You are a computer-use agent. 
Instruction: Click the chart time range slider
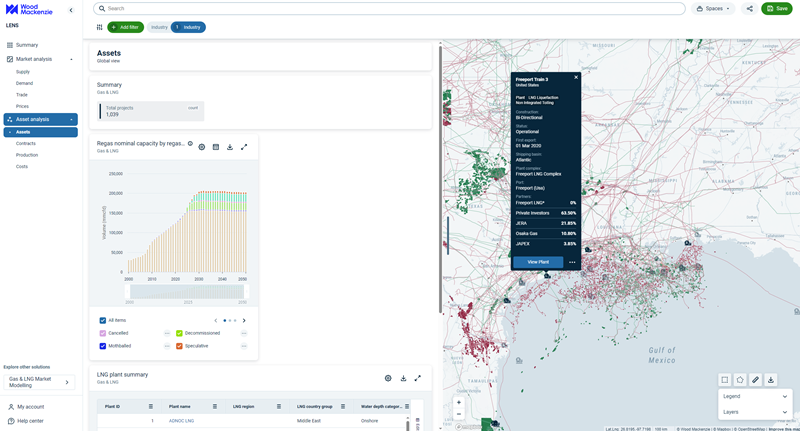pos(186,291)
